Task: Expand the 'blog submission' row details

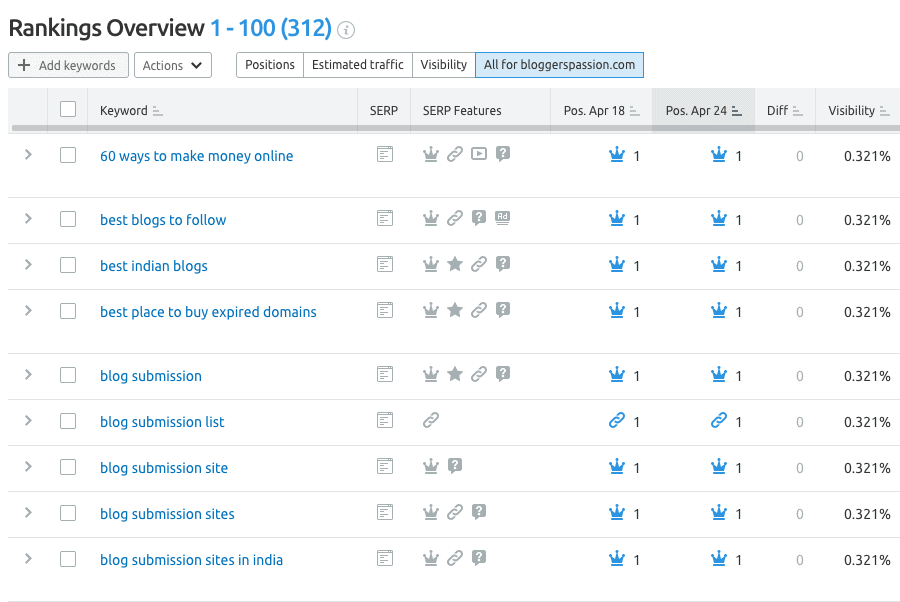Action: click(x=28, y=375)
